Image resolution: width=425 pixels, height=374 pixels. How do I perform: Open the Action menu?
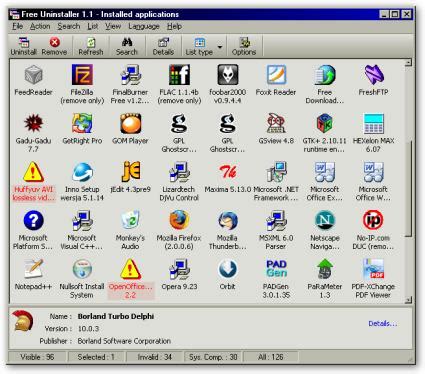click(40, 26)
